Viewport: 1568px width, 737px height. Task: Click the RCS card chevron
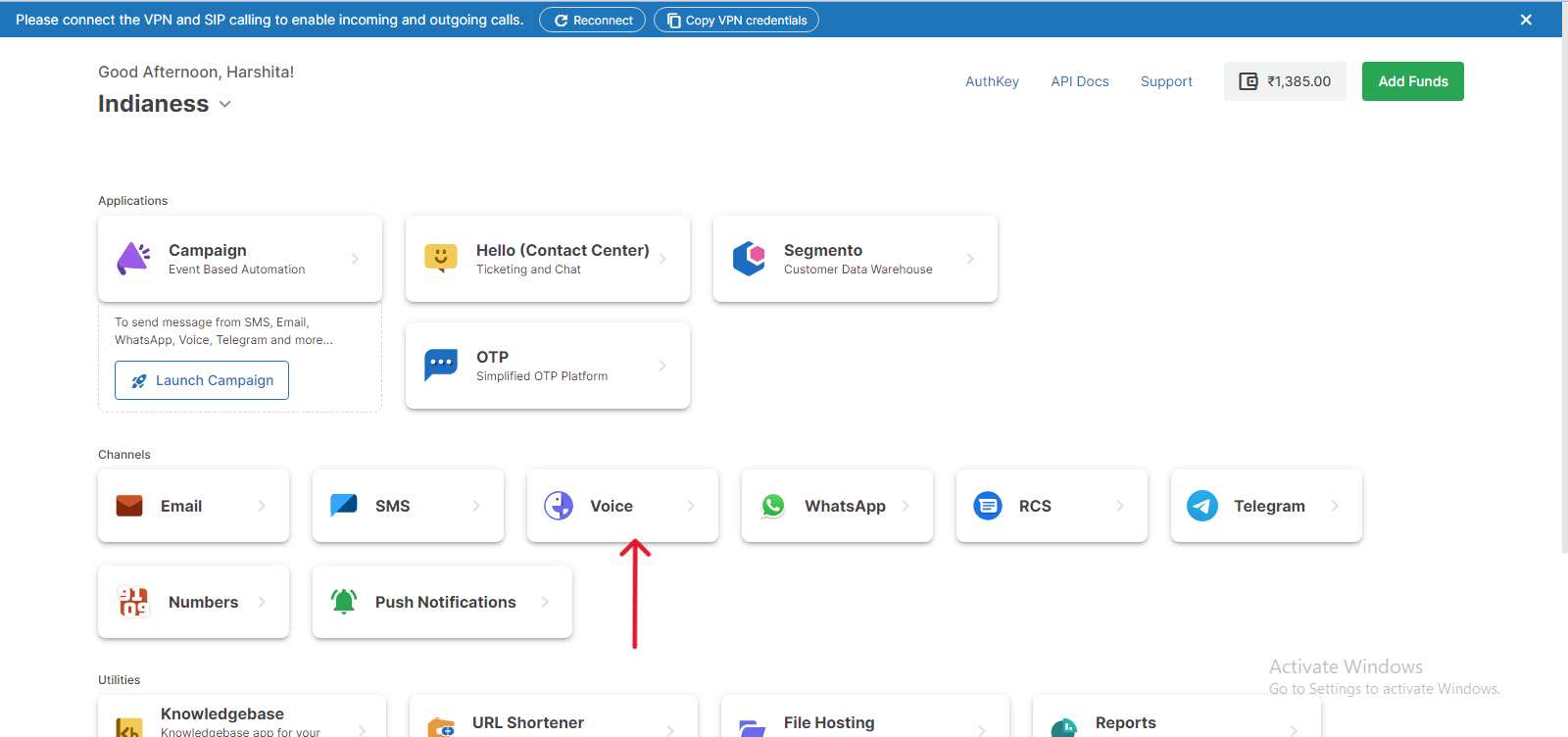(x=1120, y=506)
